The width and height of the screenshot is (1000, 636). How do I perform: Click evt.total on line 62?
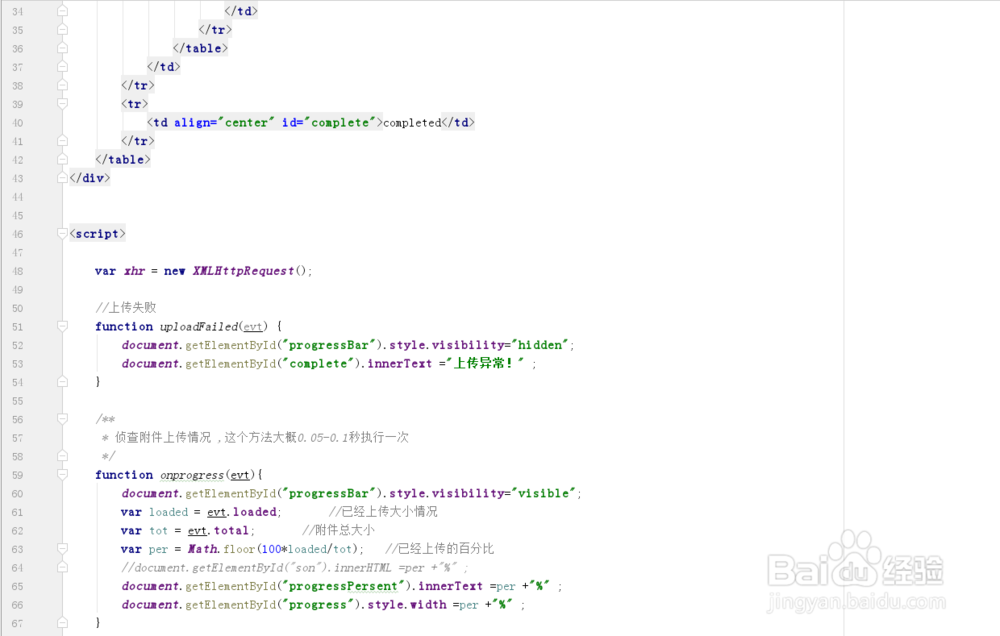218,531
